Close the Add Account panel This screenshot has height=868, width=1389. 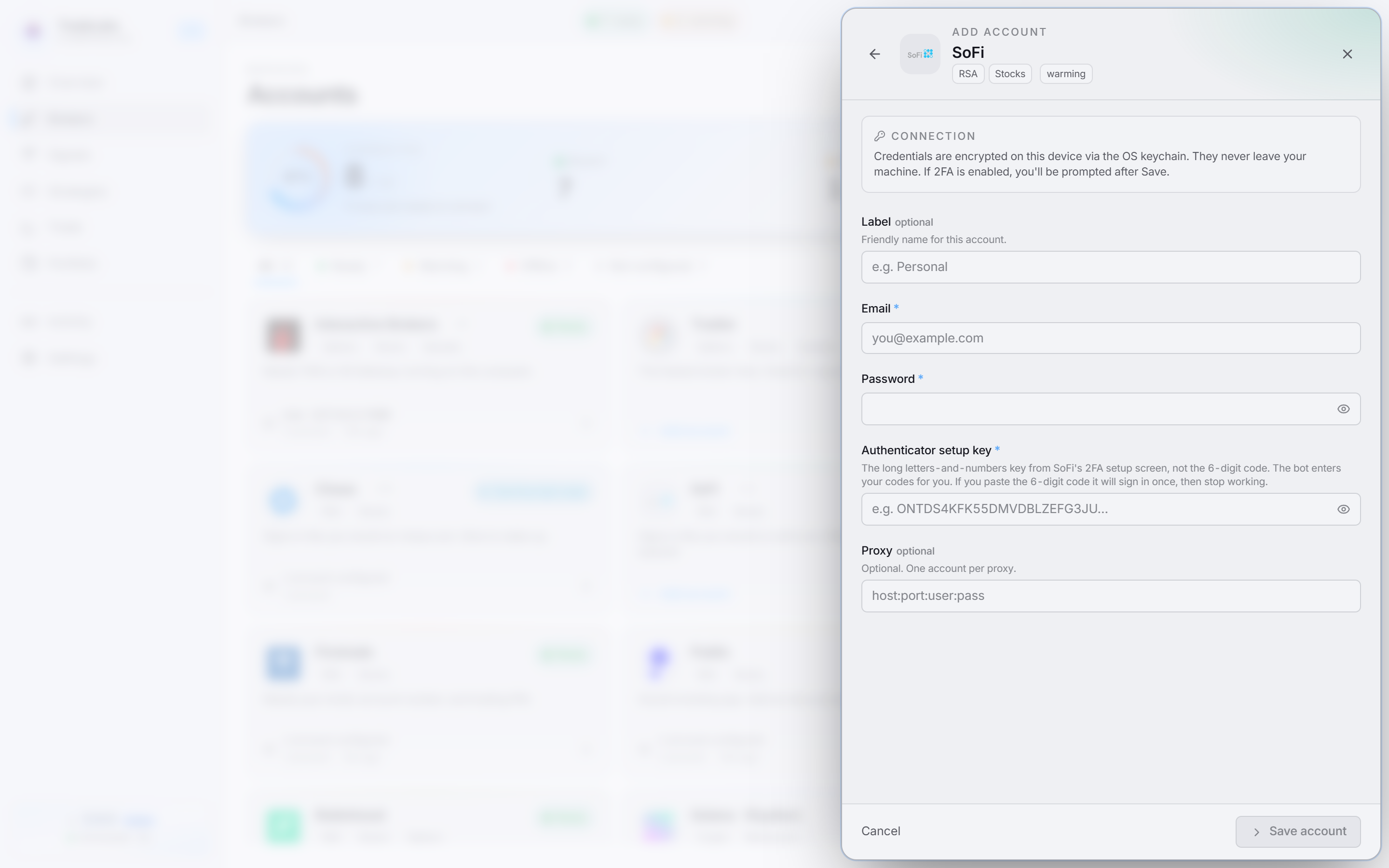(x=1347, y=54)
